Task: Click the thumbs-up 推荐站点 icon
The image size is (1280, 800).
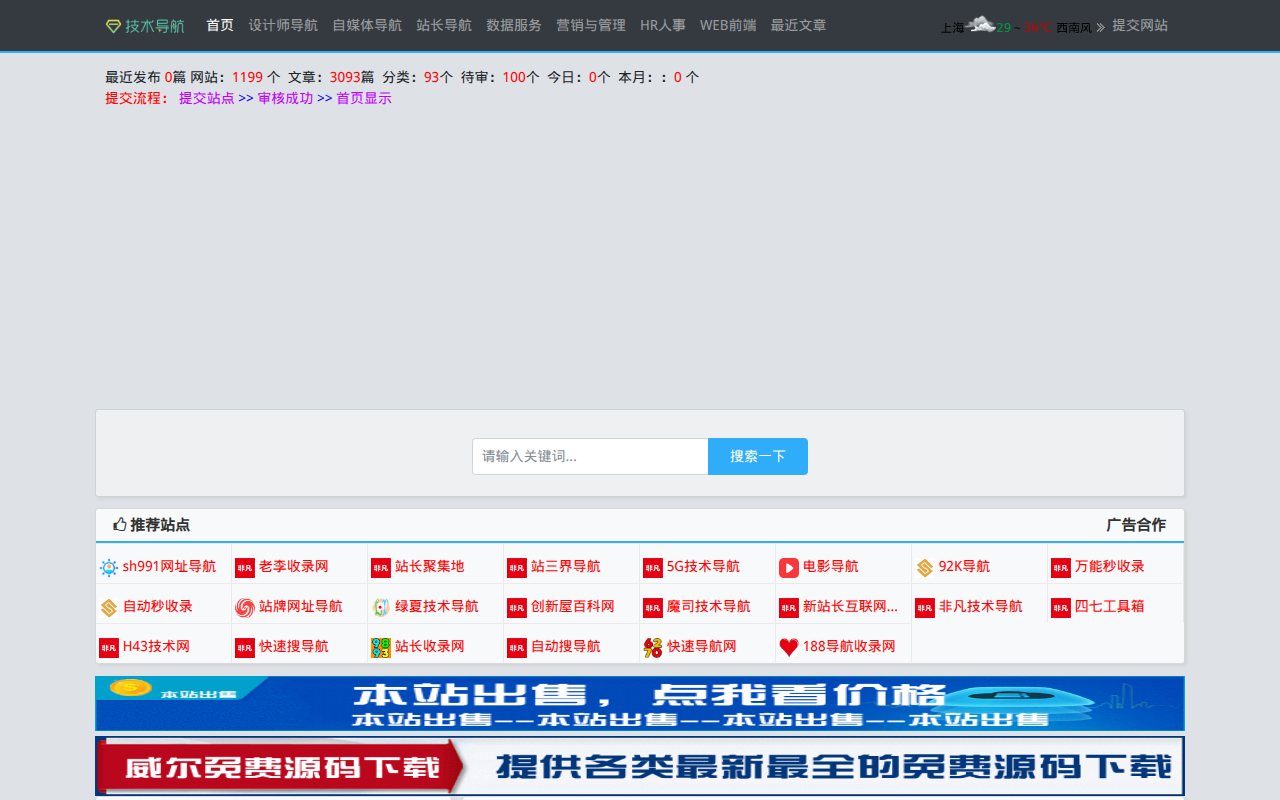Action: click(120, 524)
